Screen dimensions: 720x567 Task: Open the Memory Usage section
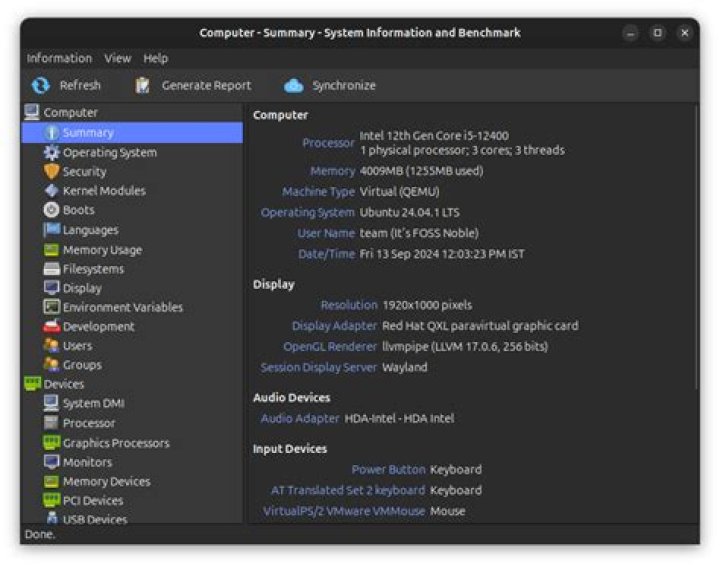tap(102, 250)
